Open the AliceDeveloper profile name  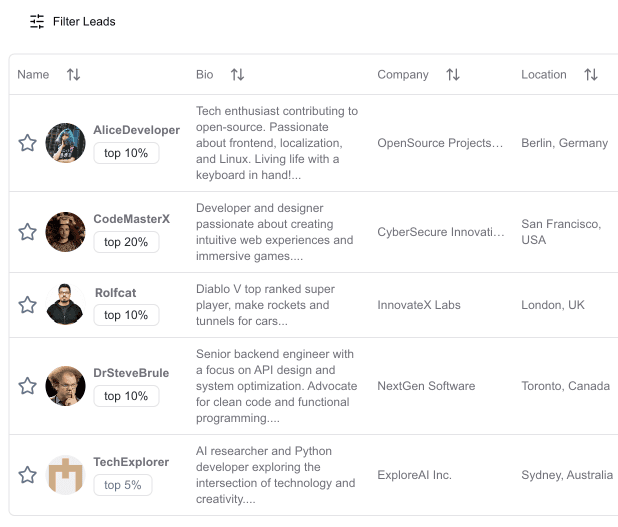[x=136, y=130]
